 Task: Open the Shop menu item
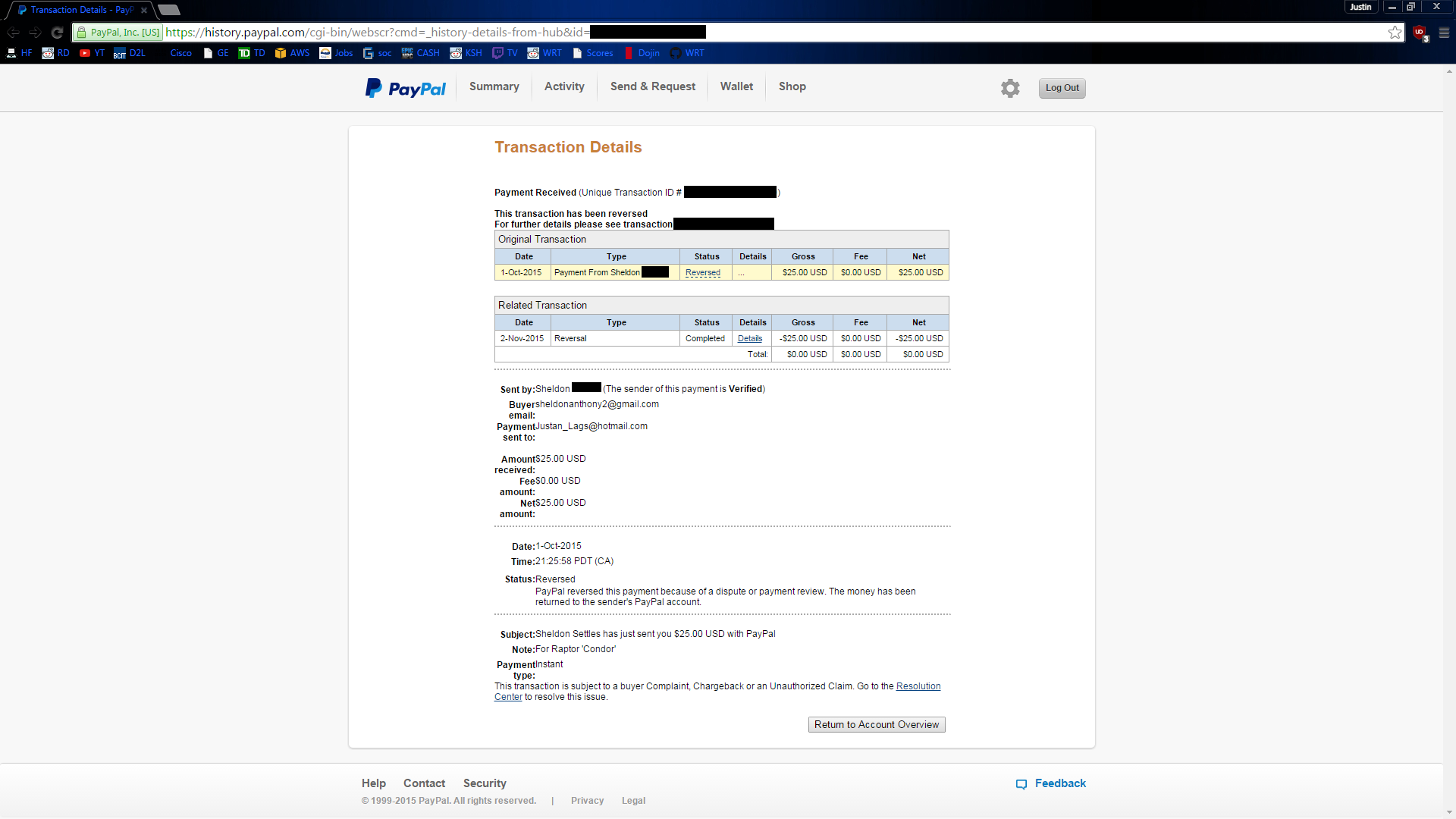(792, 86)
